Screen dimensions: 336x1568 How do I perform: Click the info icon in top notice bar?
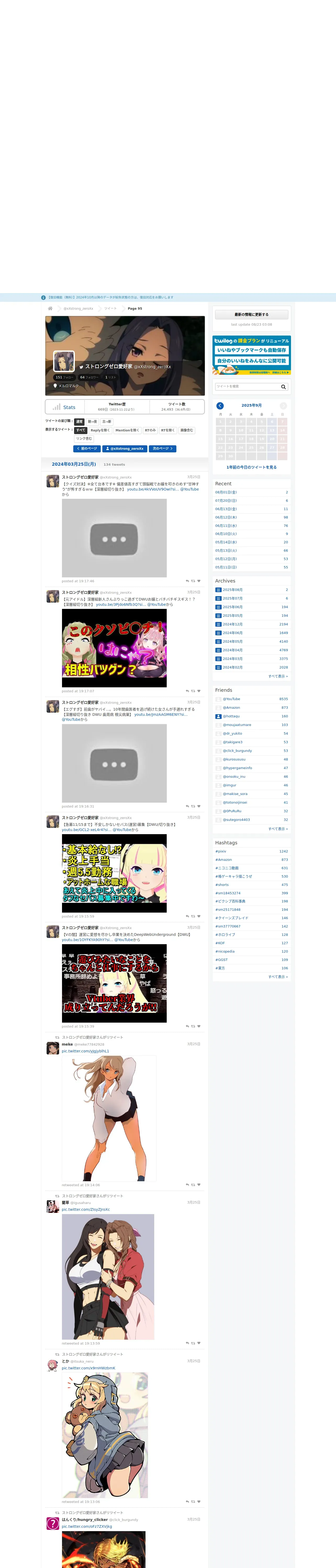coord(43,298)
